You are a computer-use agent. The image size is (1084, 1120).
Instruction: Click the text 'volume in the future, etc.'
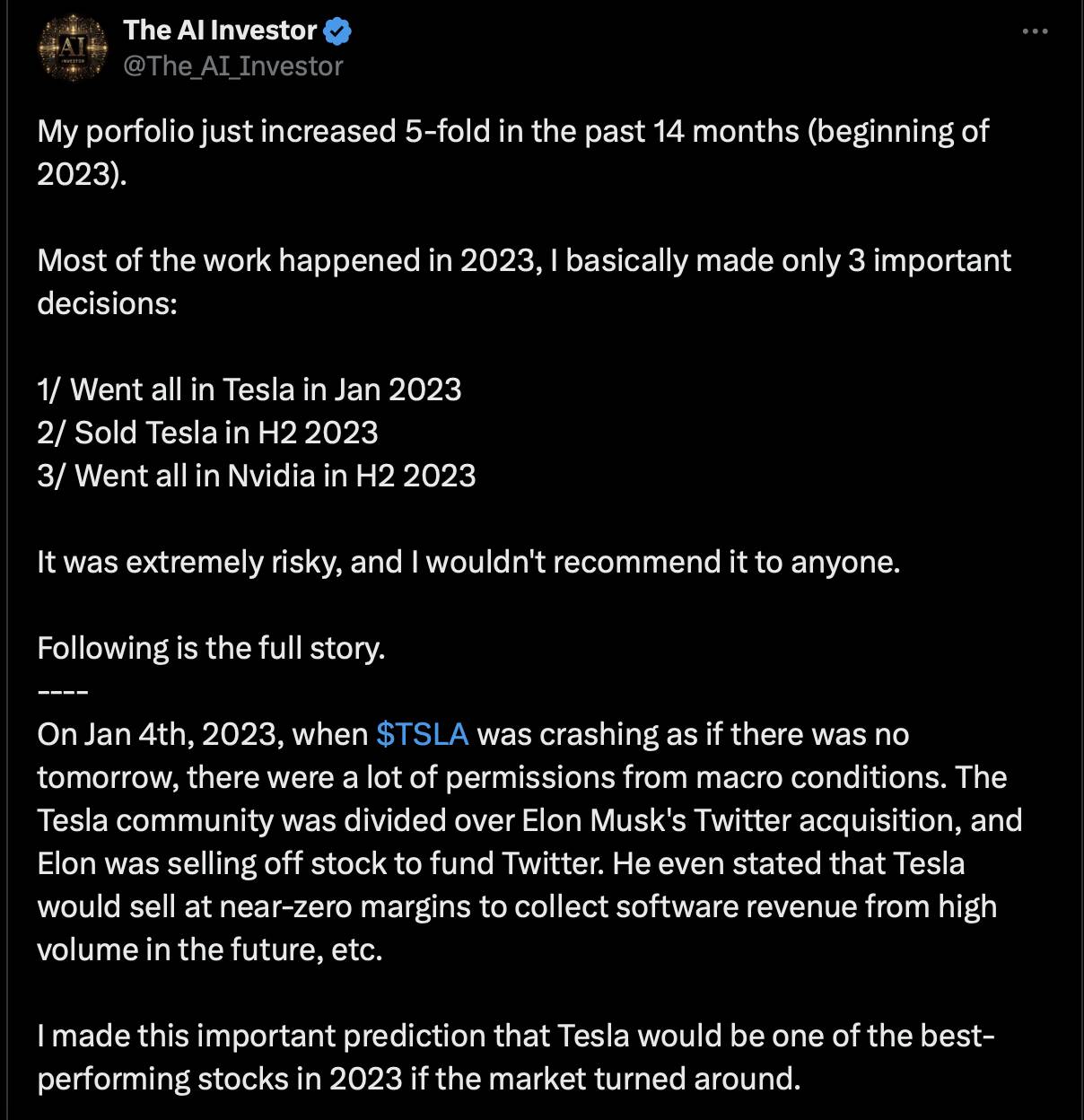(210, 949)
